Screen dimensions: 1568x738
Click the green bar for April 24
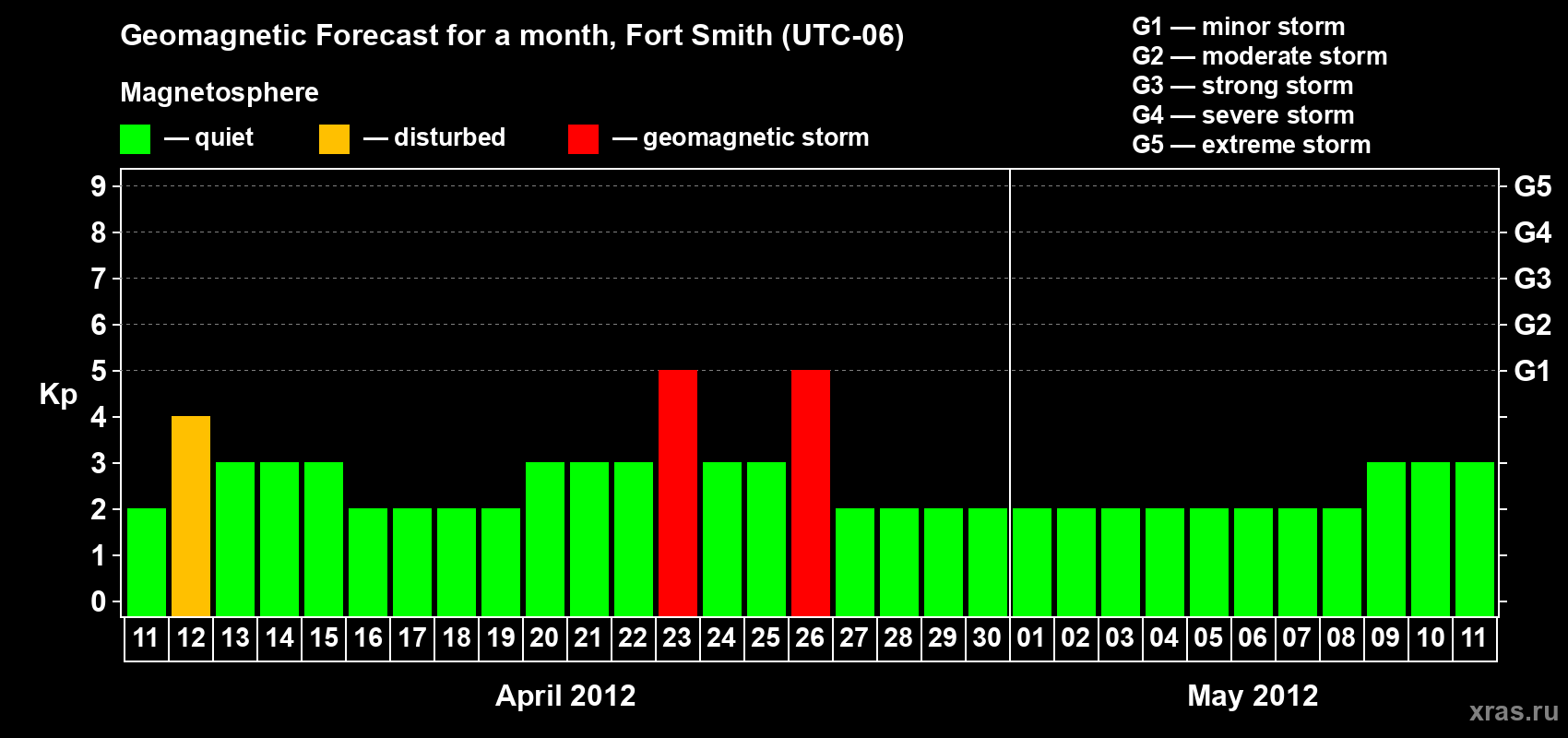click(722, 539)
